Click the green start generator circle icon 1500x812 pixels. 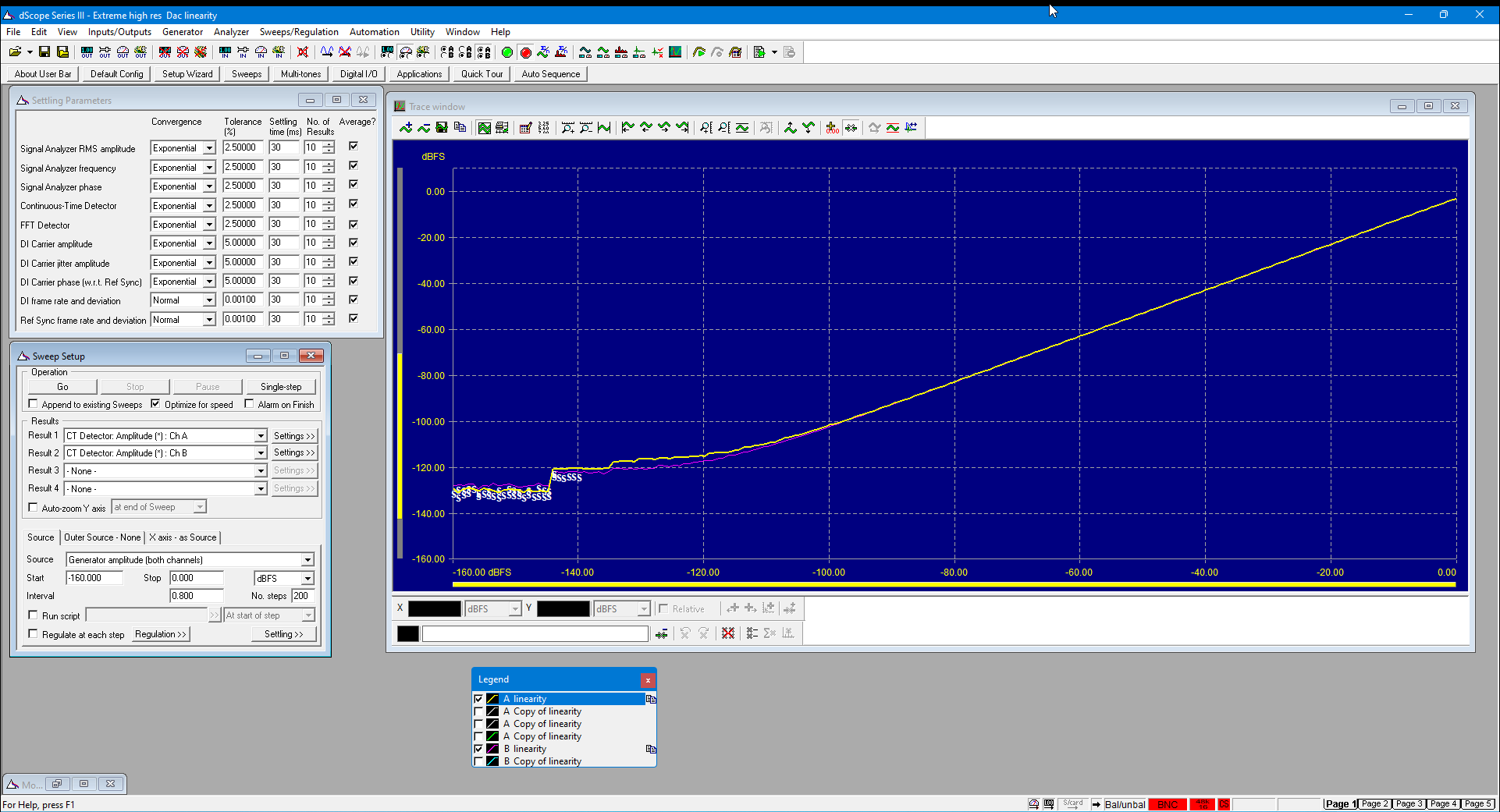pyautogui.click(x=507, y=52)
